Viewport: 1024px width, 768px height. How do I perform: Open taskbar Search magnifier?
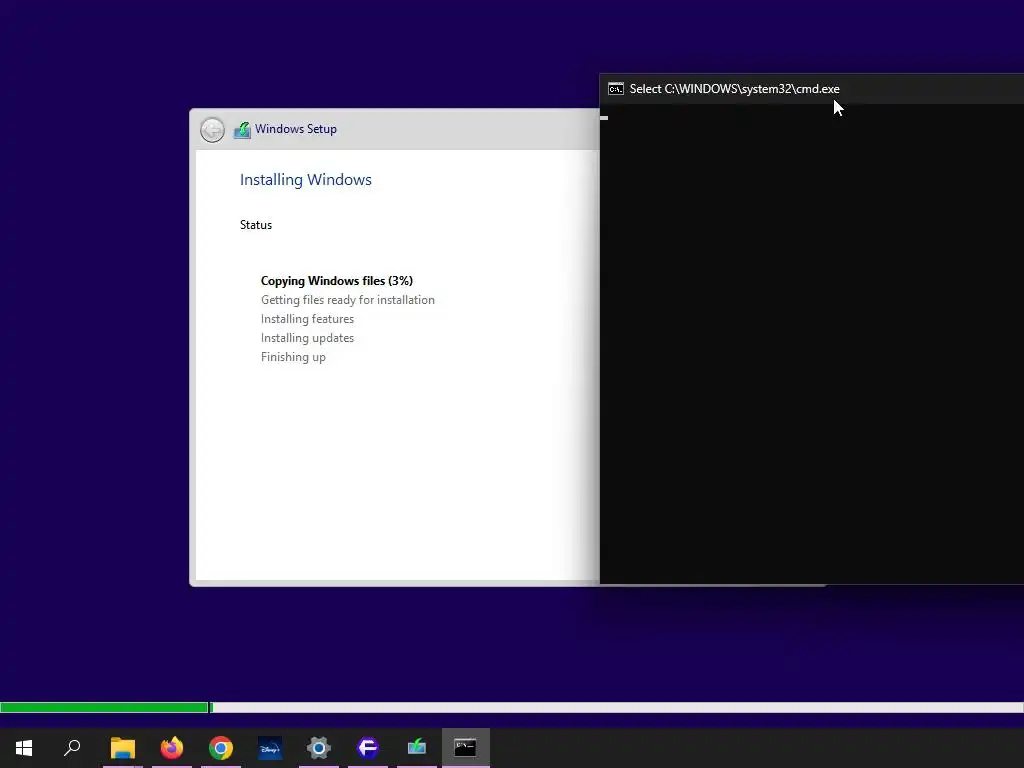72,748
